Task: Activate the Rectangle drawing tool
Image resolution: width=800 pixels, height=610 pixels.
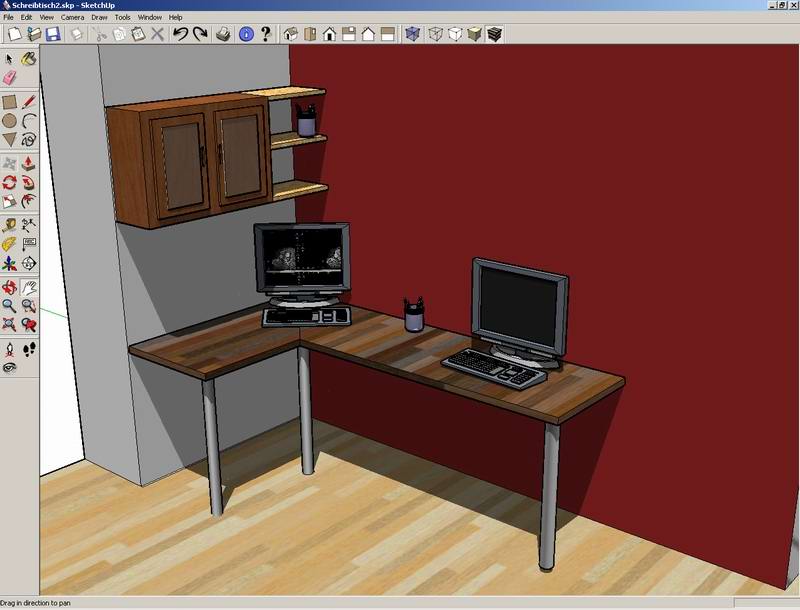Action: click(10, 102)
